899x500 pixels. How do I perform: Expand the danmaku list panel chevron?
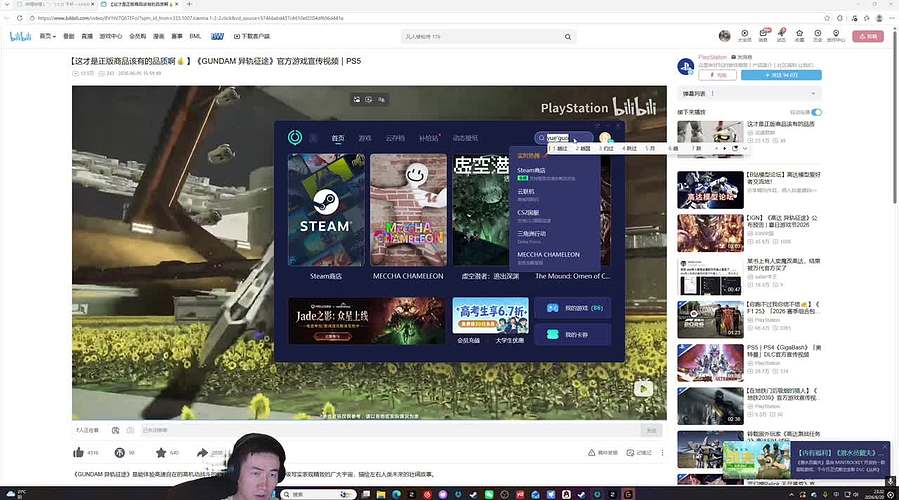point(813,93)
